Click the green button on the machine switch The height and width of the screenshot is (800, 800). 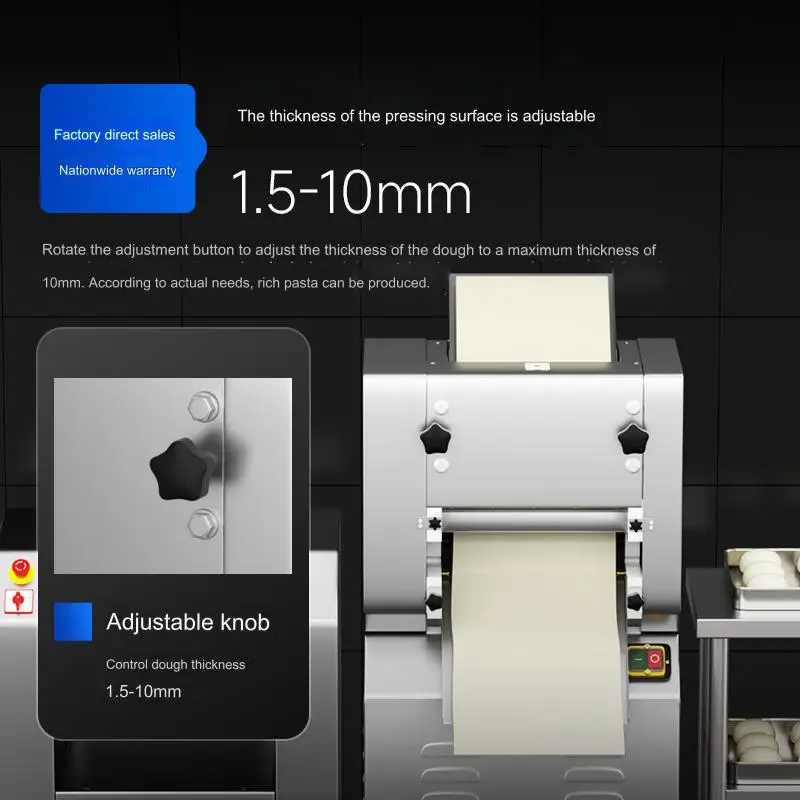click(638, 660)
